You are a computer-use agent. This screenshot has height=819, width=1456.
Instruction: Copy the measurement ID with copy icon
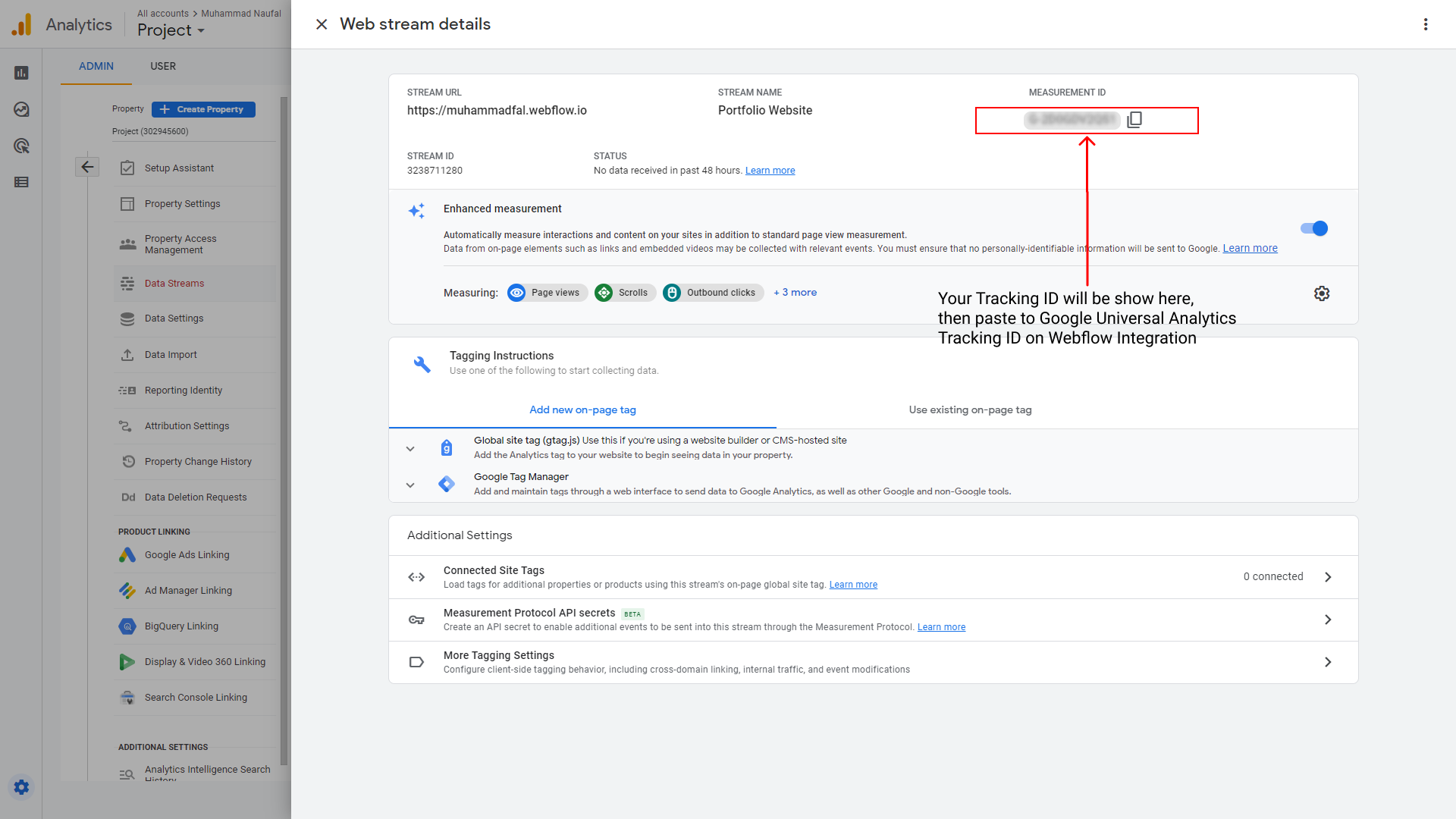pos(1134,120)
